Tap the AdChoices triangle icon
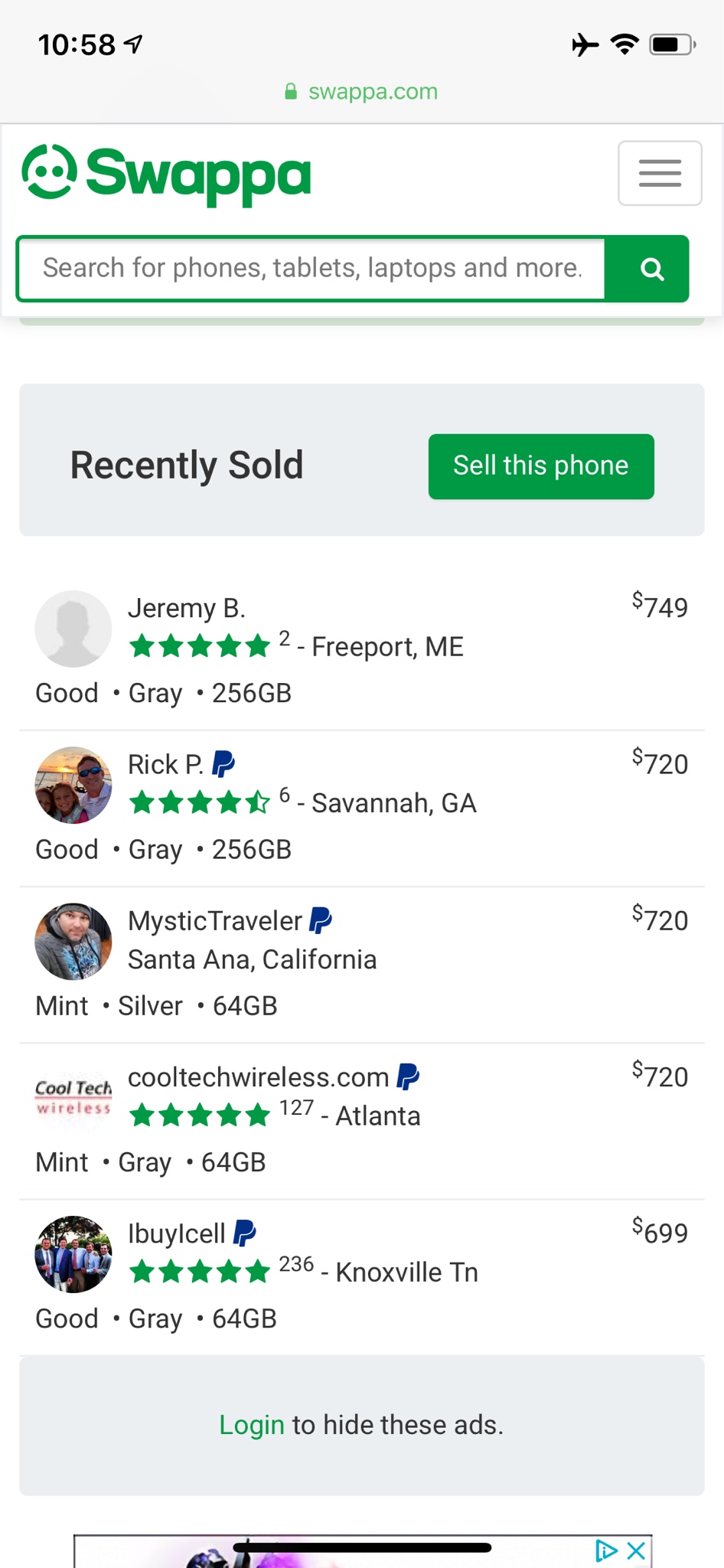The image size is (724, 1568). 606,1551
